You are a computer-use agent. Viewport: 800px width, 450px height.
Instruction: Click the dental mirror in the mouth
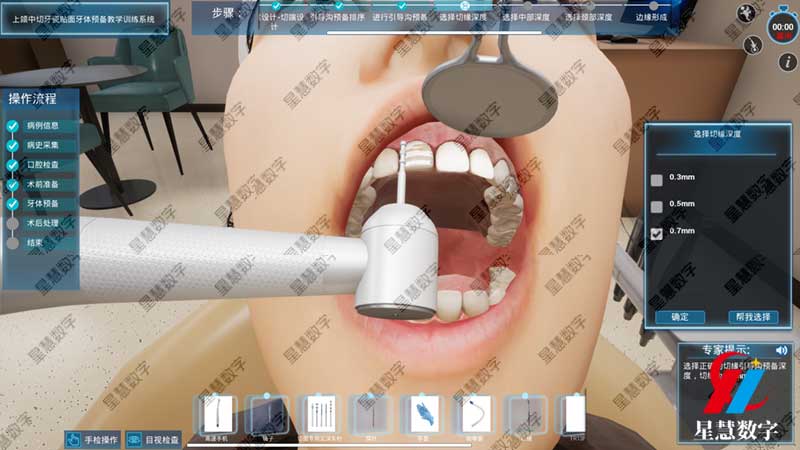pyautogui.click(x=488, y=92)
